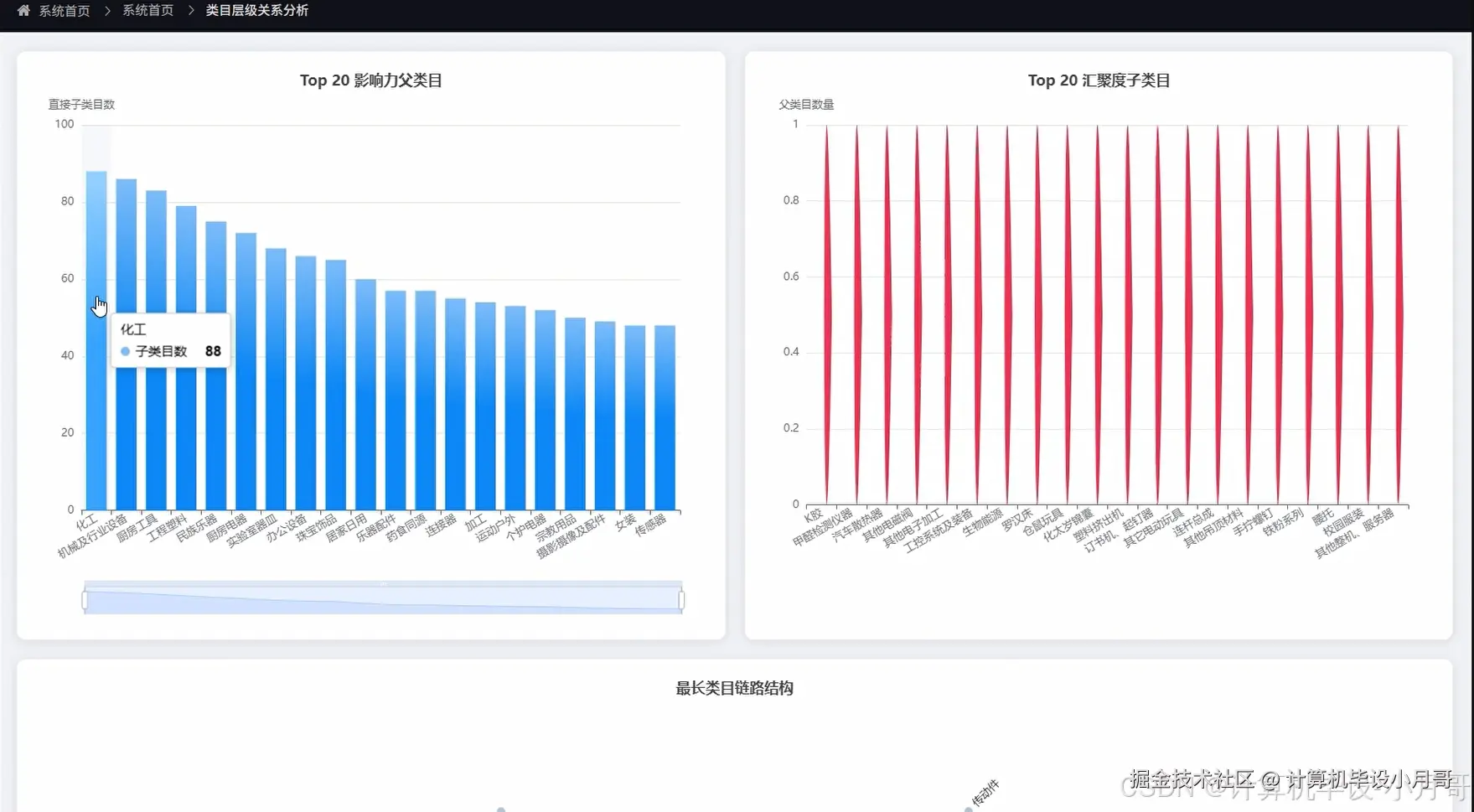The width and height of the screenshot is (1474, 812).
Task: Click the 铁粉系列 axis label
Action: click(1284, 522)
